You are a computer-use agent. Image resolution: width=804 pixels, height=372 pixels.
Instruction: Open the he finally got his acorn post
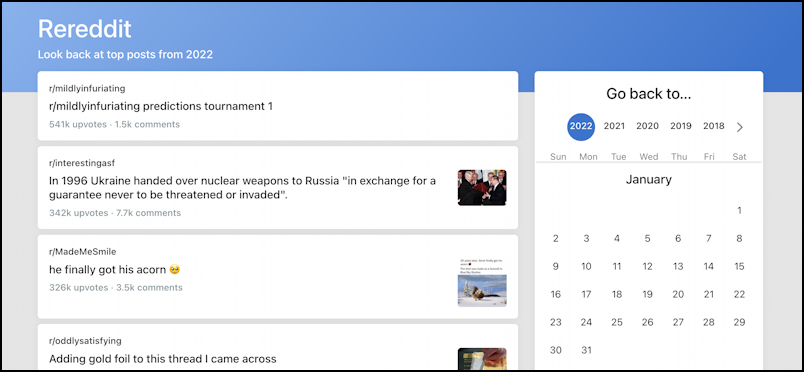[114, 269]
